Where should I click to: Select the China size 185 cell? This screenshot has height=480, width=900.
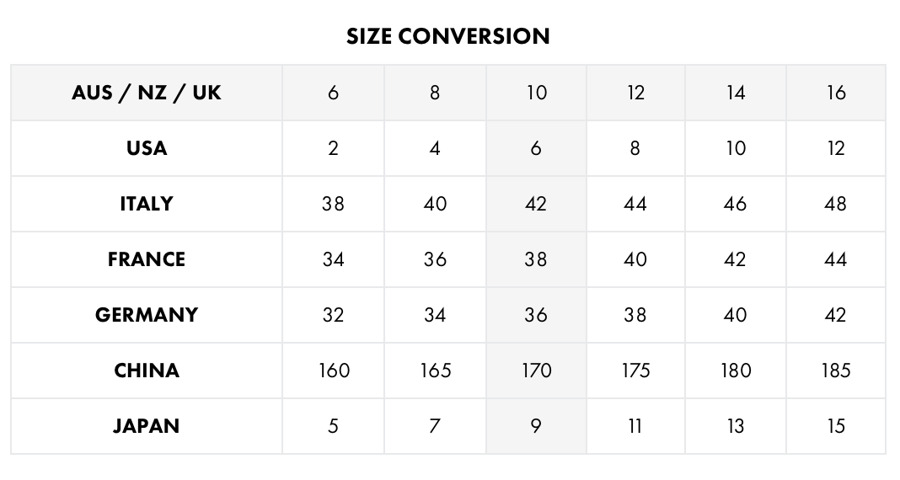point(836,370)
